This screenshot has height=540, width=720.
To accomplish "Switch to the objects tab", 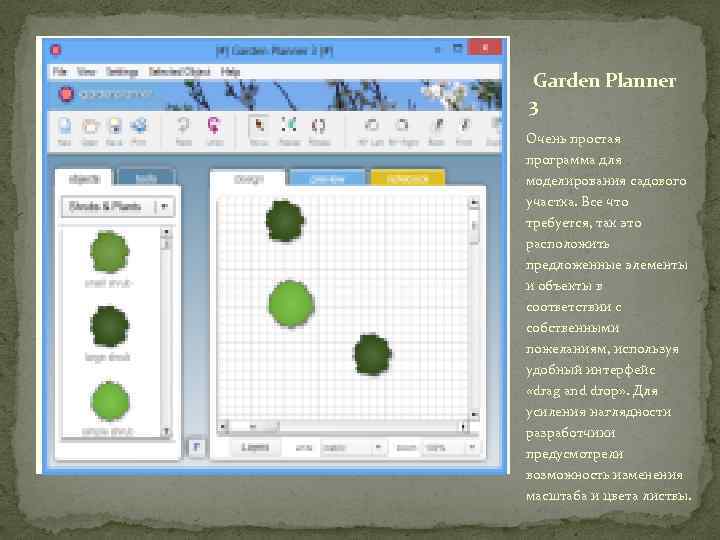I will [84, 178].
